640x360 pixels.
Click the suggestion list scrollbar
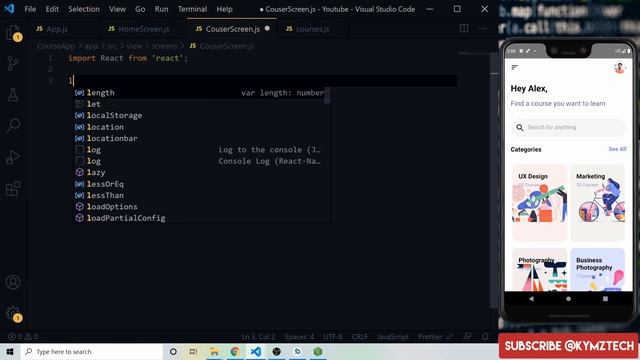click(327, 96)
